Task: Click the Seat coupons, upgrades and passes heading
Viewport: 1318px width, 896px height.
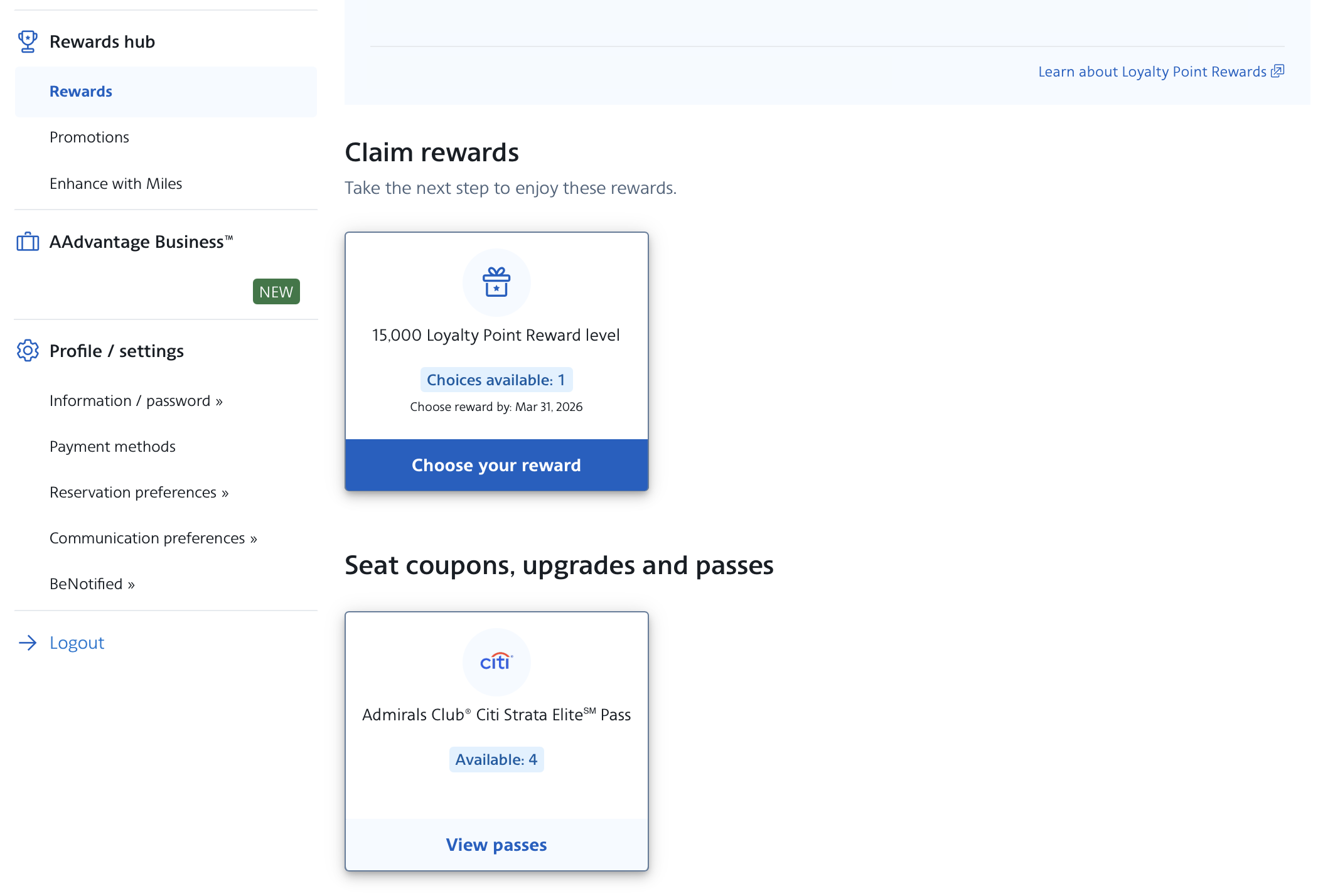Action: (559, 565)
